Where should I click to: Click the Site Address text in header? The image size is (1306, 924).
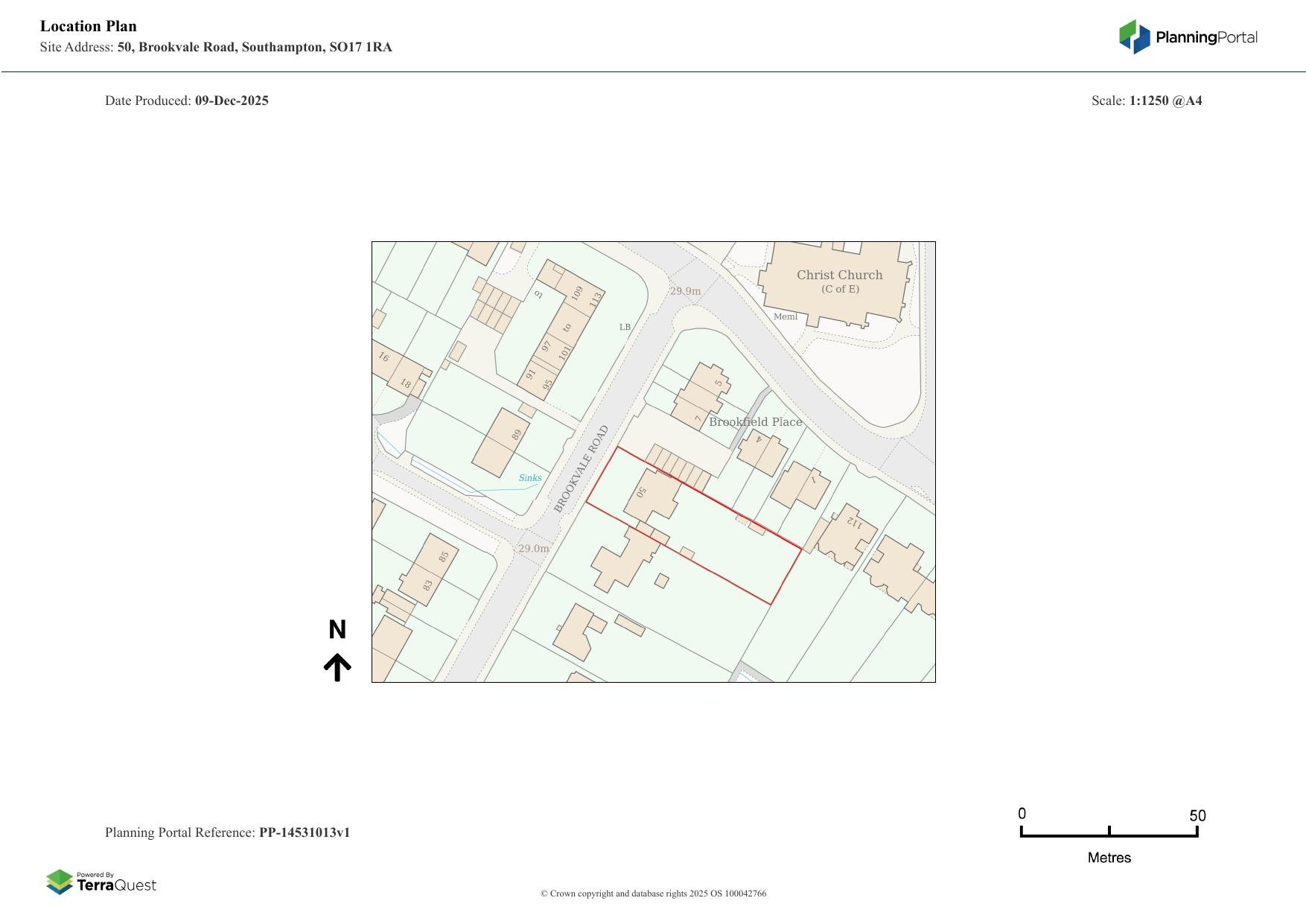tap(216, 48)
